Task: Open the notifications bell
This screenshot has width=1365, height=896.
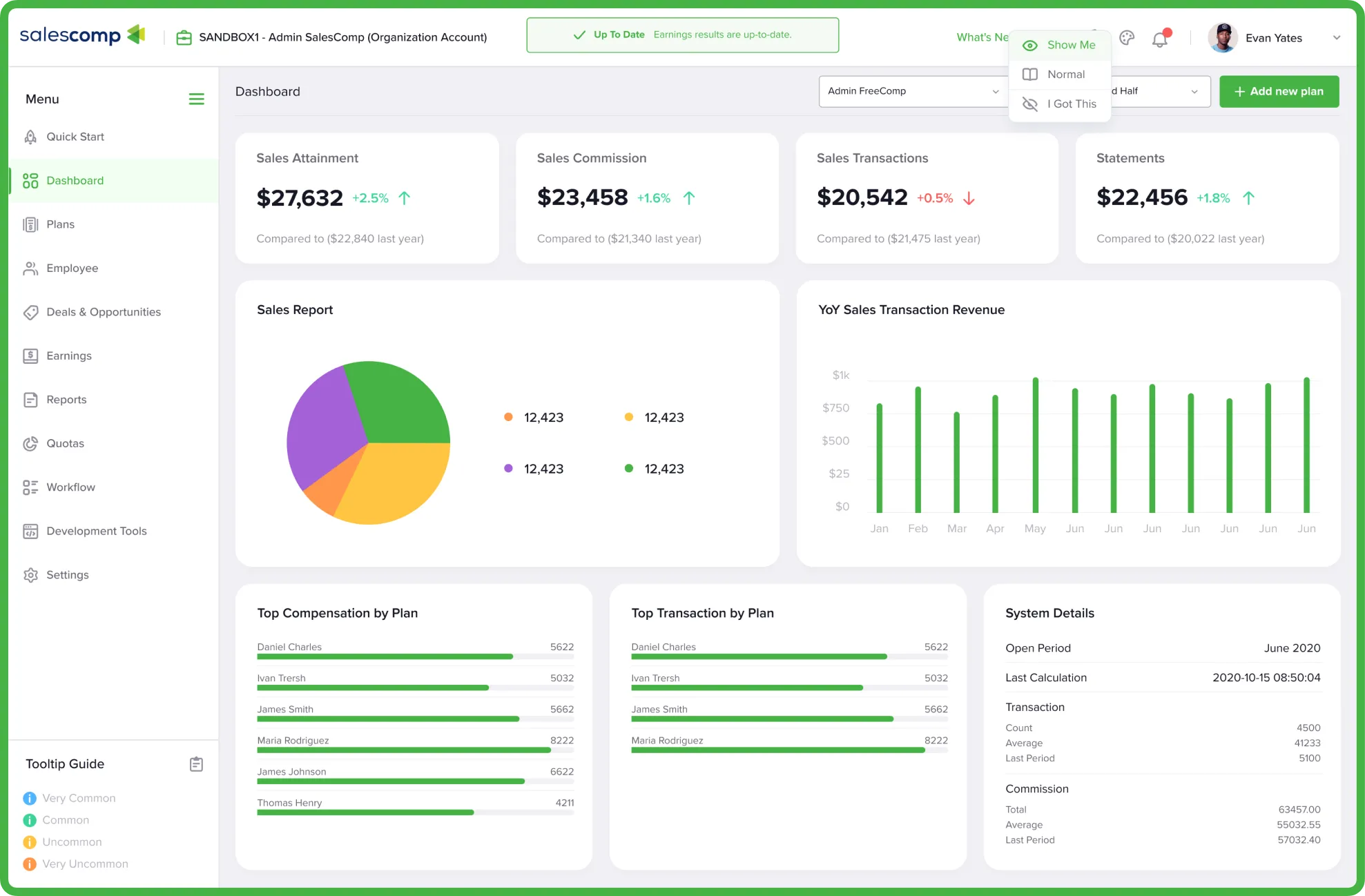Action: coord(1160,39)
